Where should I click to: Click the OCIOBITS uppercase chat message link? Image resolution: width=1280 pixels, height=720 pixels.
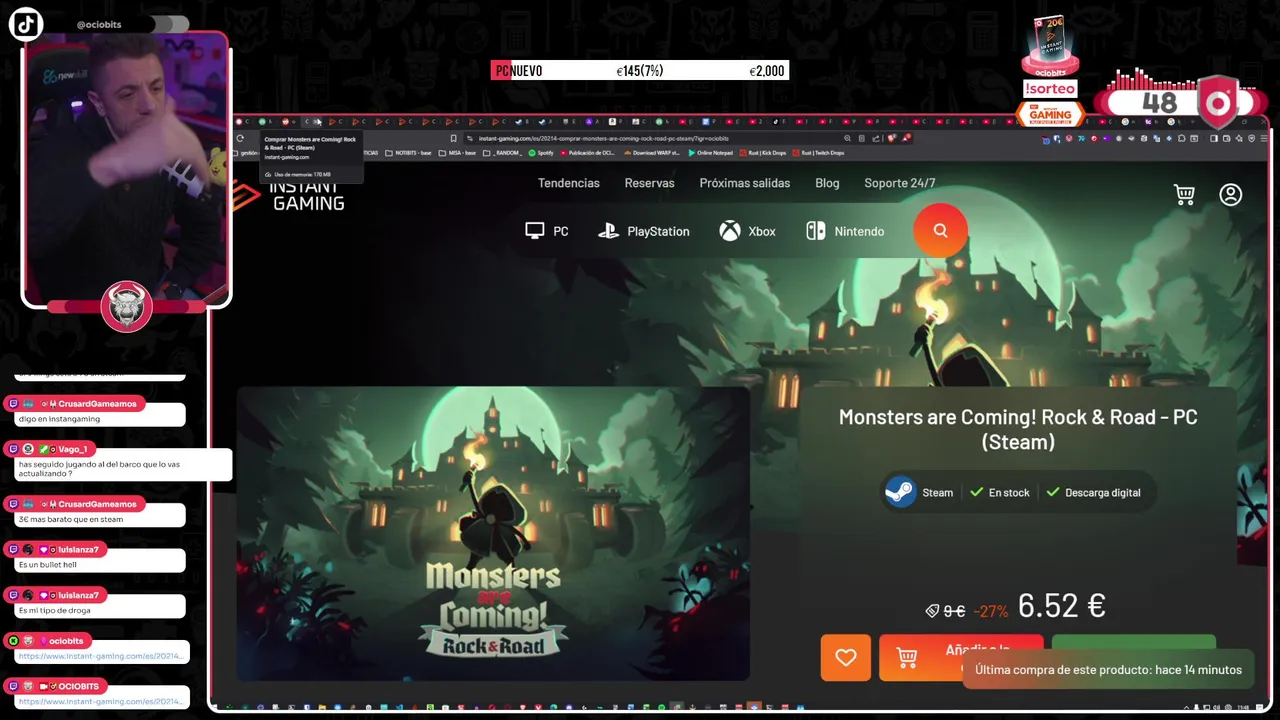(100, 701)
